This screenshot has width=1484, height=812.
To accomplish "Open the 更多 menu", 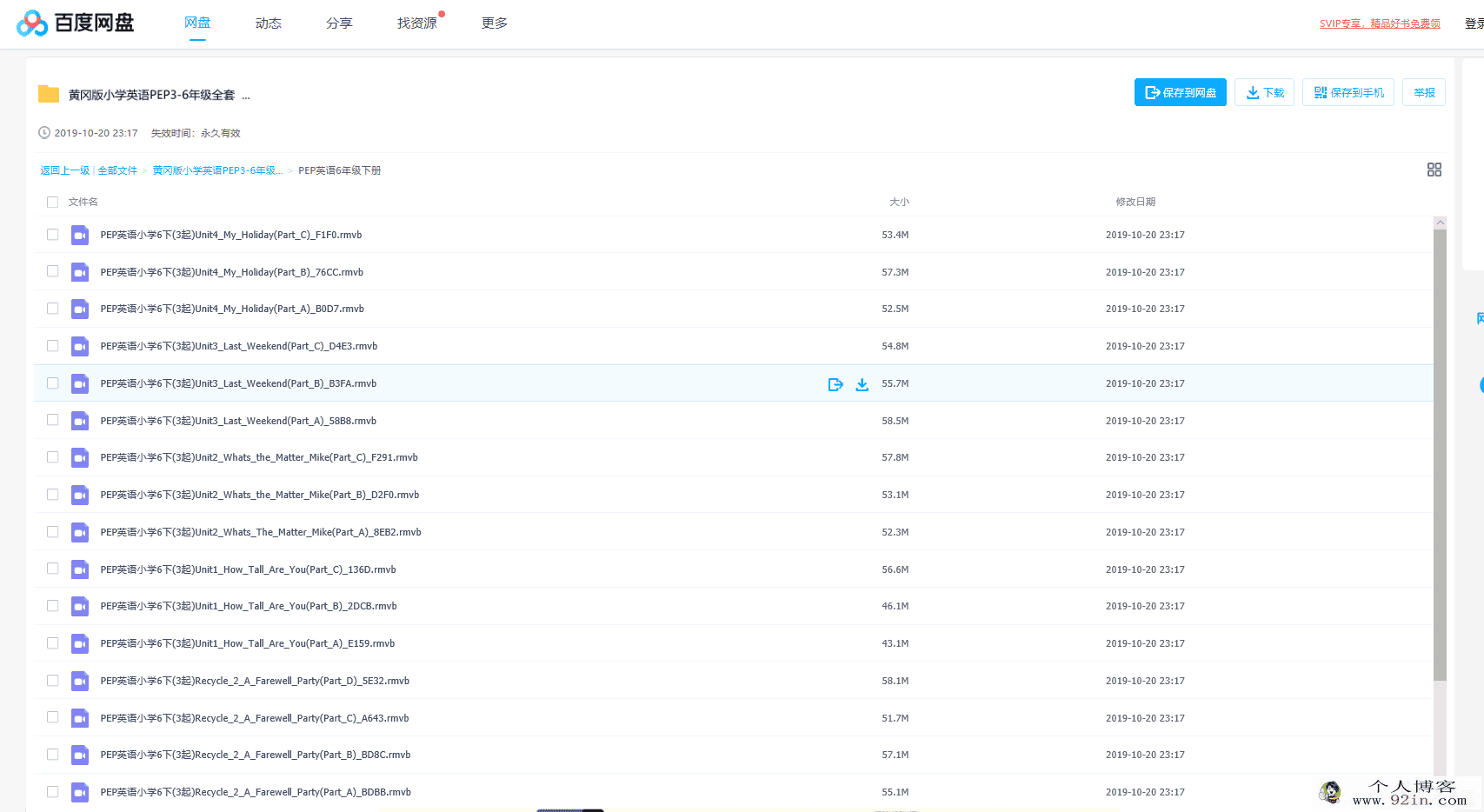I will (495, 23).
